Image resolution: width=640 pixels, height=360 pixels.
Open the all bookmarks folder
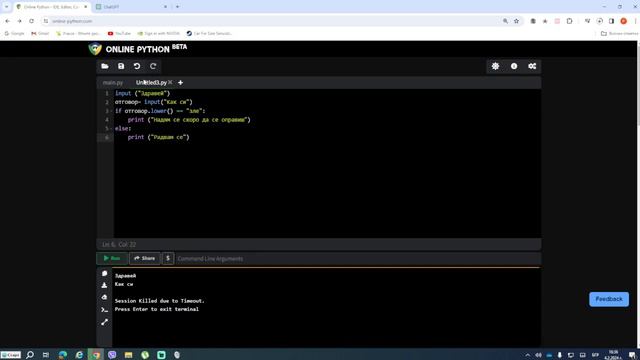[x=619, y=33]
